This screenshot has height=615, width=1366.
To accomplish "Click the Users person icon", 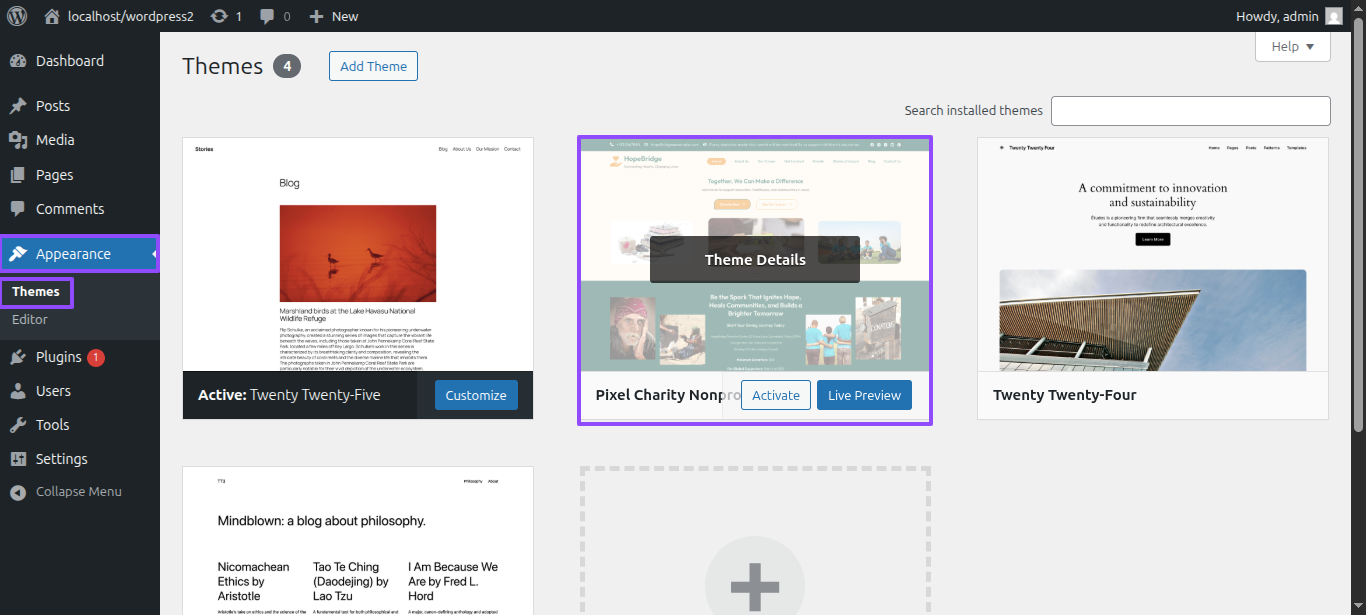I will (x=18, y=391).
